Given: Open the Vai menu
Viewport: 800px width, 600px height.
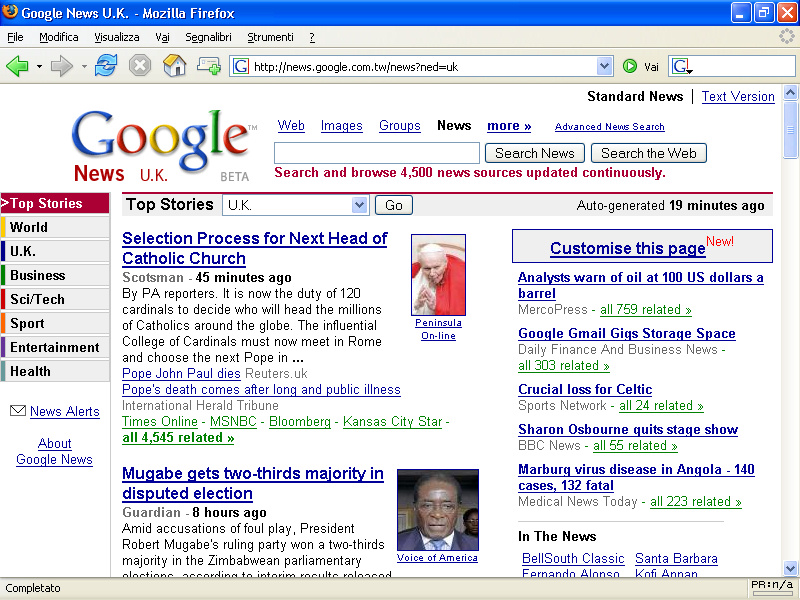Looking at the screenshot, I should pos(162,37).
